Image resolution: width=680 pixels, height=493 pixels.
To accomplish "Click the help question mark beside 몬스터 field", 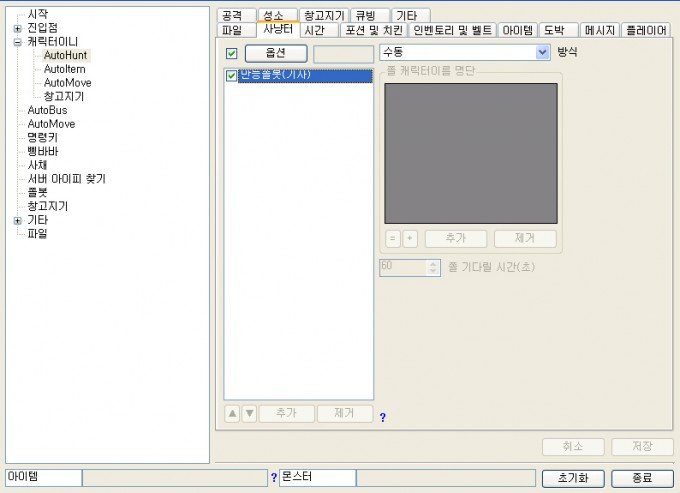I will click(x=273, y=478).
